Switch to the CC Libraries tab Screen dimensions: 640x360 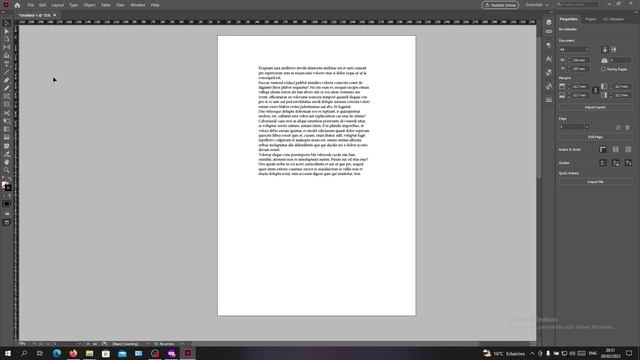[x=613, y=19]
